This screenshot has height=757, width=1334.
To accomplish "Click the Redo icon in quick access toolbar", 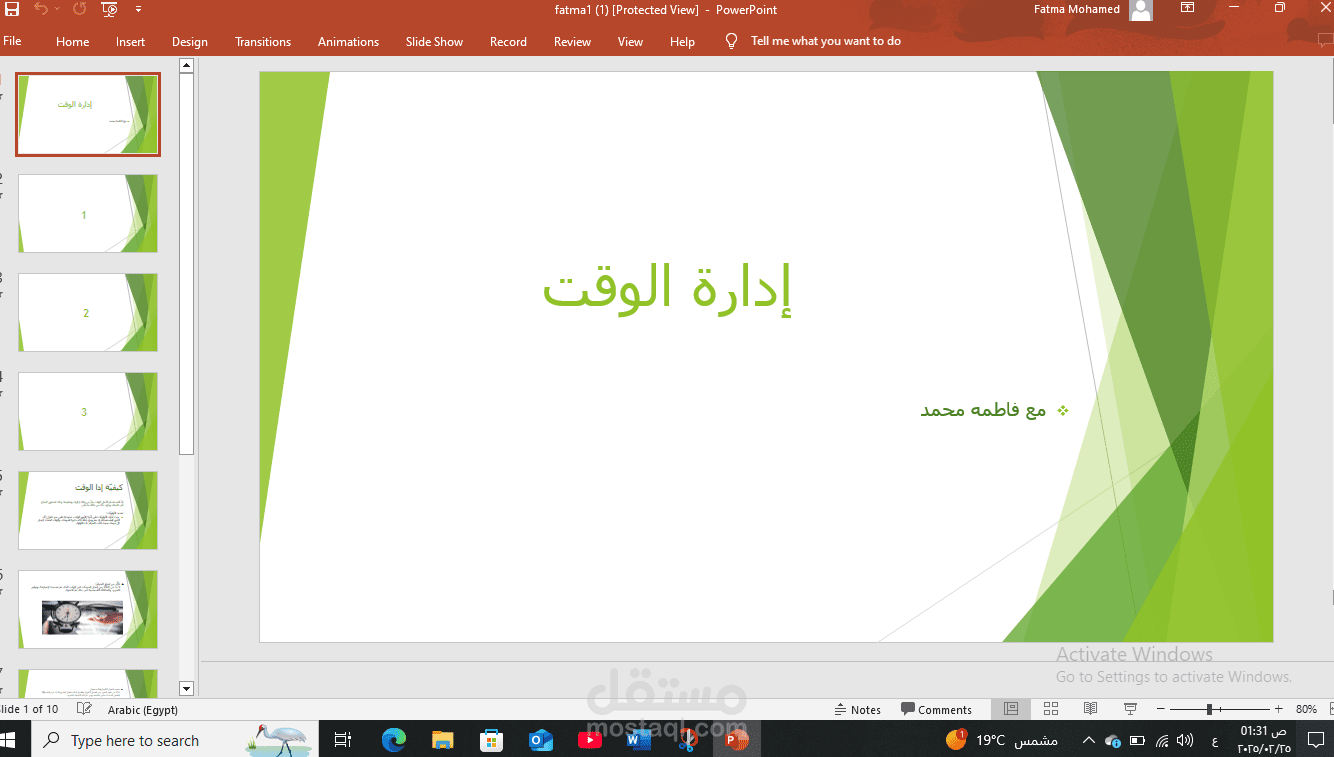I will point(79,9).
